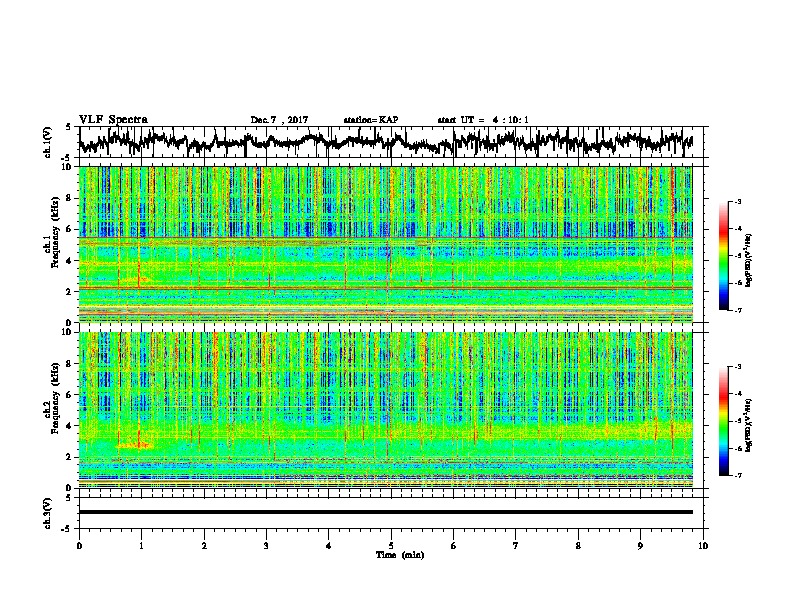This screenshot has height=612, width=792.
Task: Click the flat black ch.3 trace
Action: (386, 512)
